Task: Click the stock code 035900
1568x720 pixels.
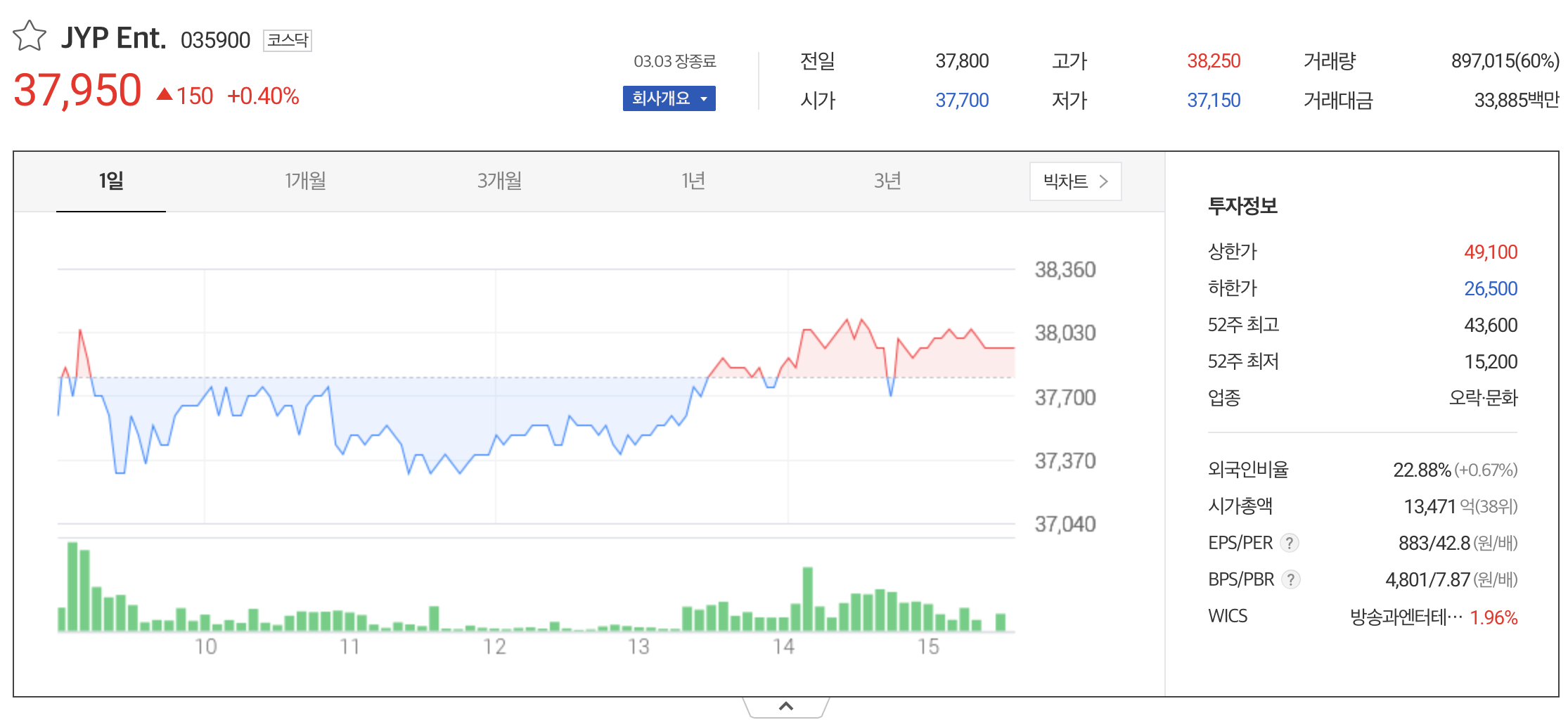Action: point(215,40)
